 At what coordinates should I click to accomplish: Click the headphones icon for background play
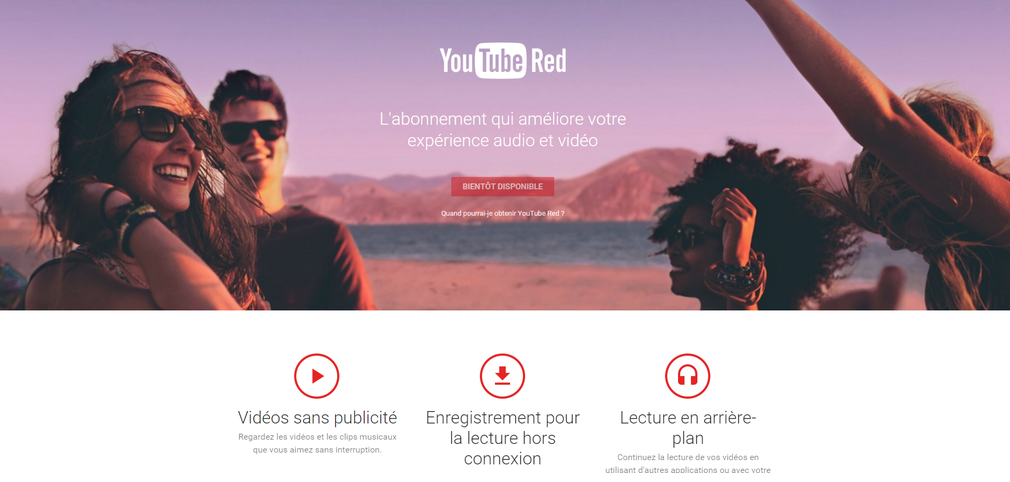(x=688, y=376)
